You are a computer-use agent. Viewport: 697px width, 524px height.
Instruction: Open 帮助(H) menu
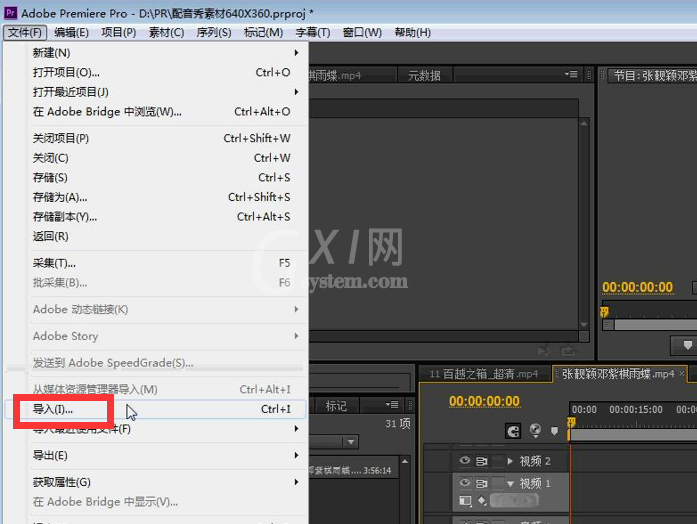(x=413, y=32)
